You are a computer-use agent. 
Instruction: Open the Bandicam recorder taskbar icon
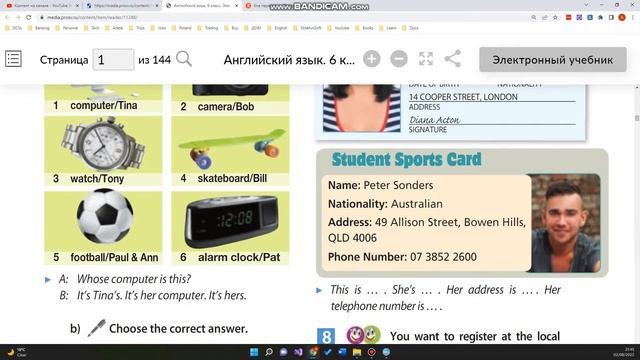(x=371, y=352)
